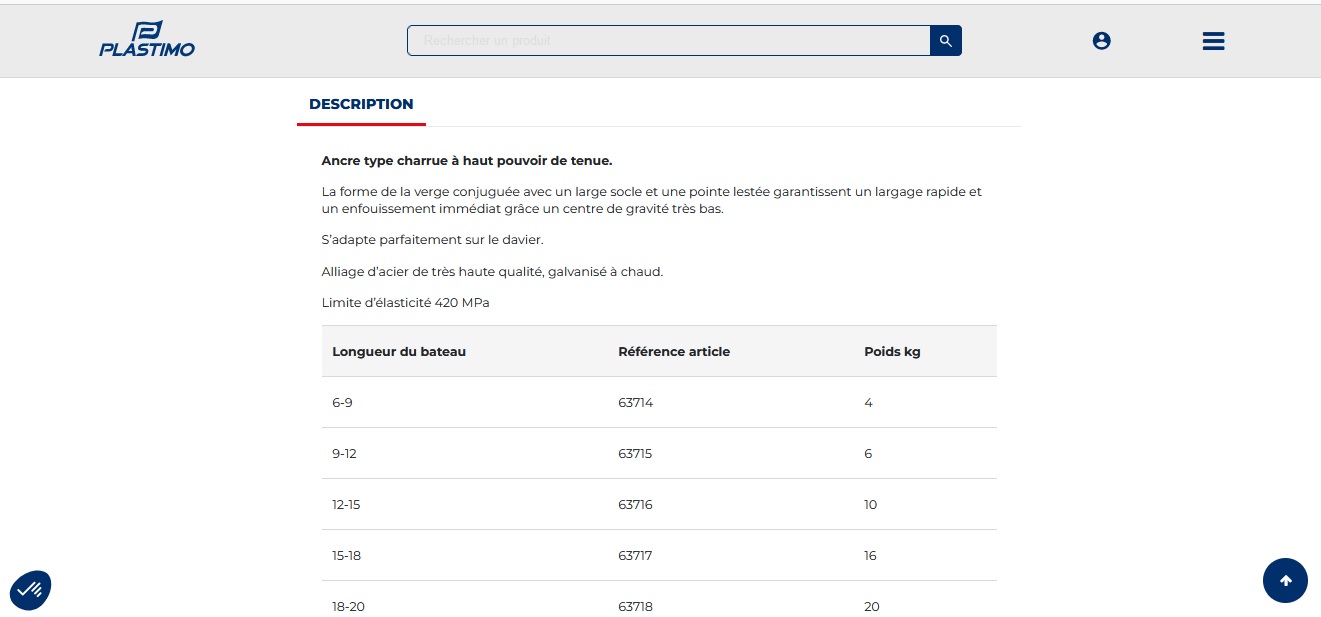The image size is (1321, 617).
Task: Click the "Poids kg" column header
Action: point(892,352)
